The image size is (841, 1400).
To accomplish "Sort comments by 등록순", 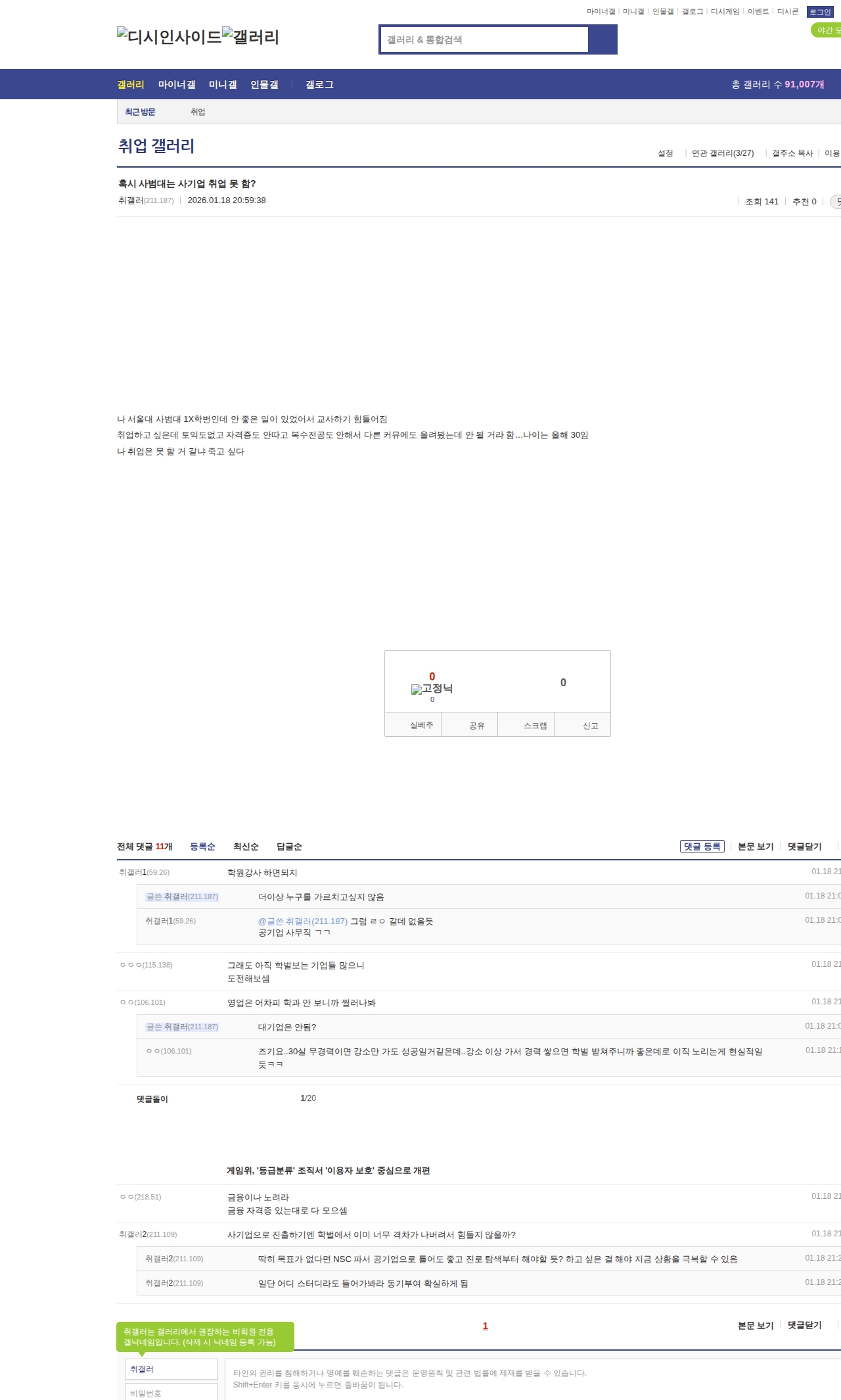I will (202, 847).
